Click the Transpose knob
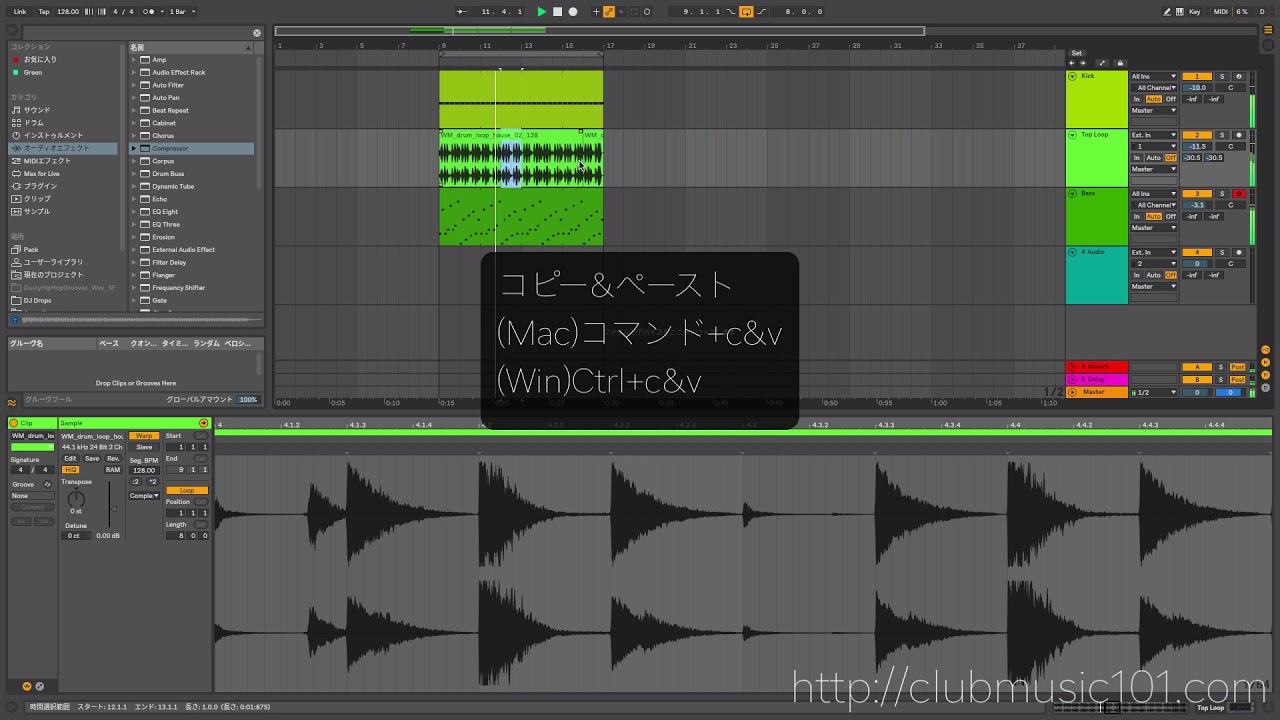 (76, 498)
